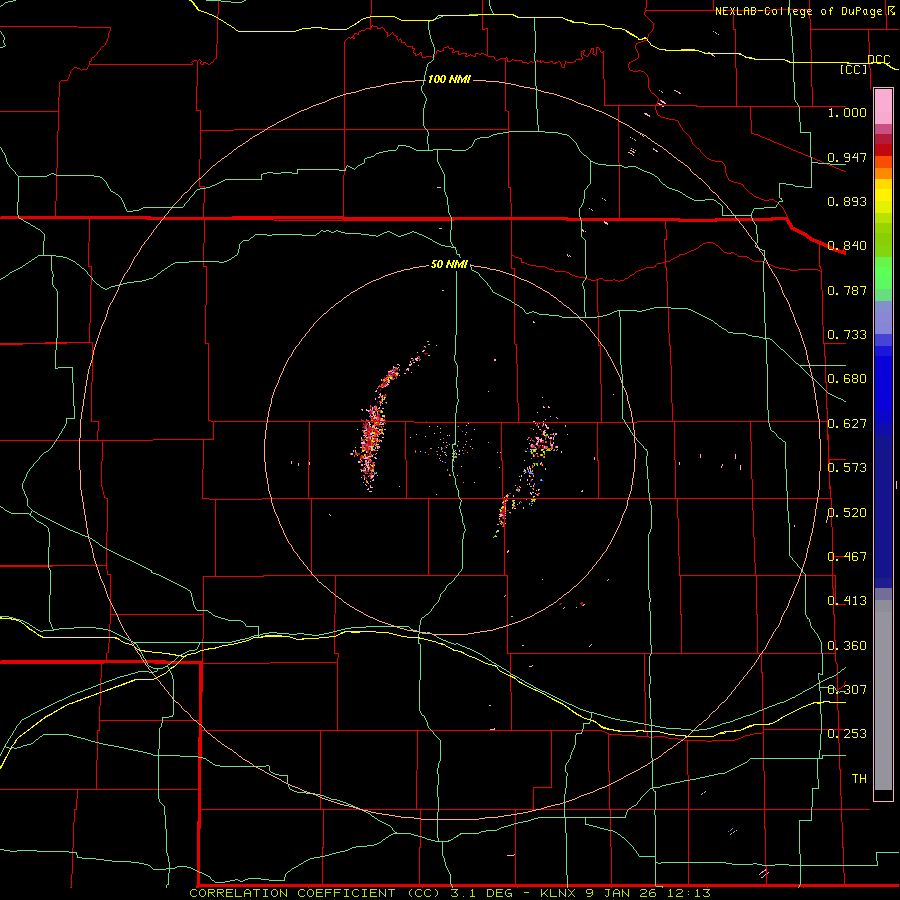Click the gray segment of the color bar

pos(883,695)
